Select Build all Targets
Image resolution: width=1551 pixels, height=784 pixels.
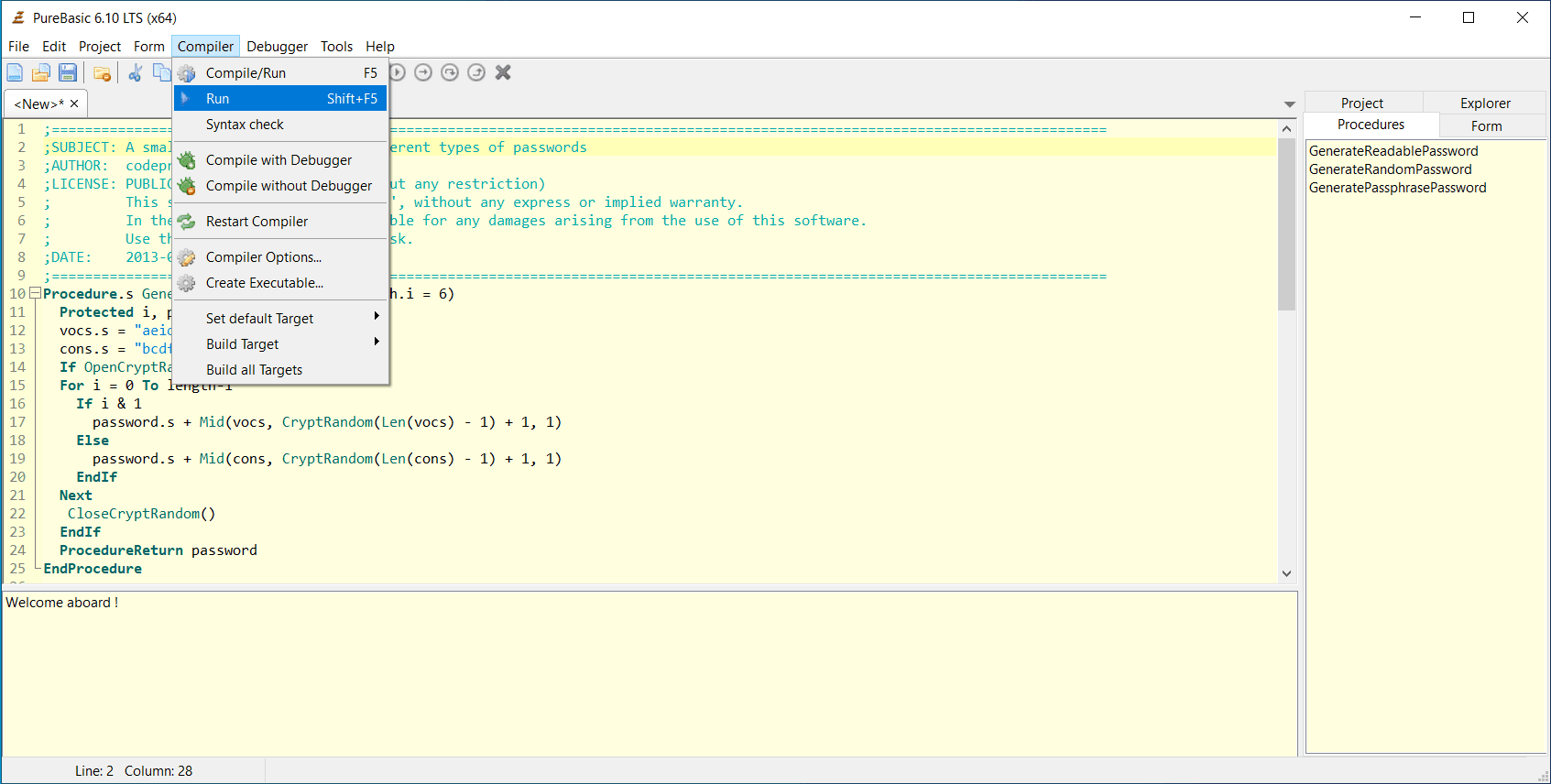281,369
